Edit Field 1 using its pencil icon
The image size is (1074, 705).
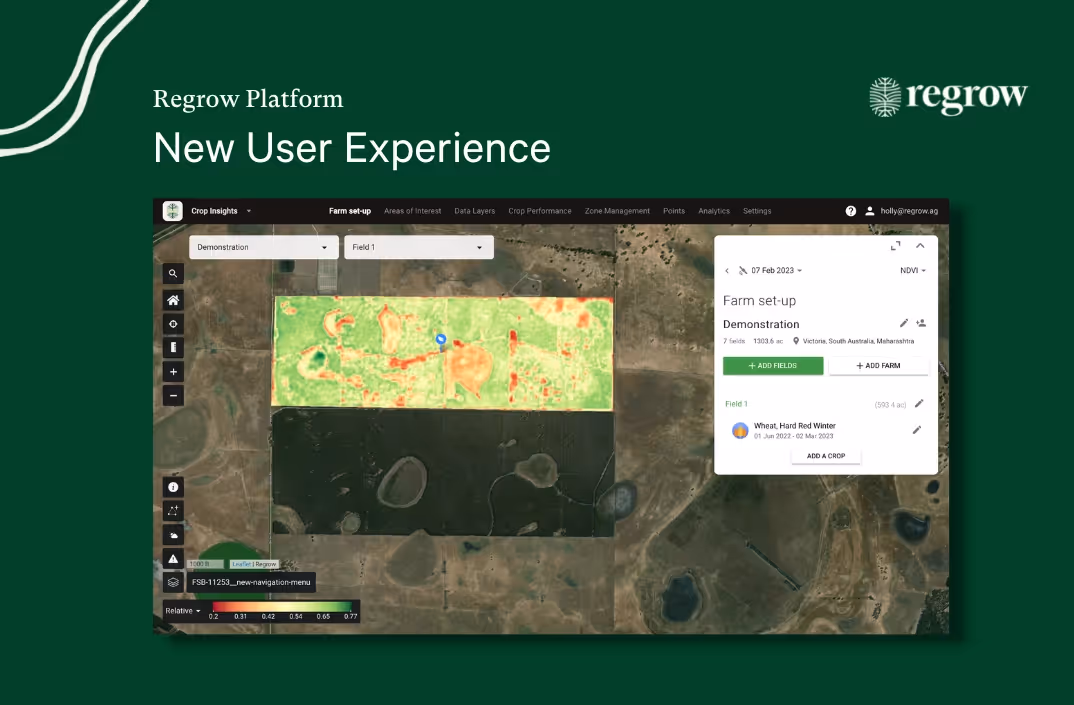[919, 404]
